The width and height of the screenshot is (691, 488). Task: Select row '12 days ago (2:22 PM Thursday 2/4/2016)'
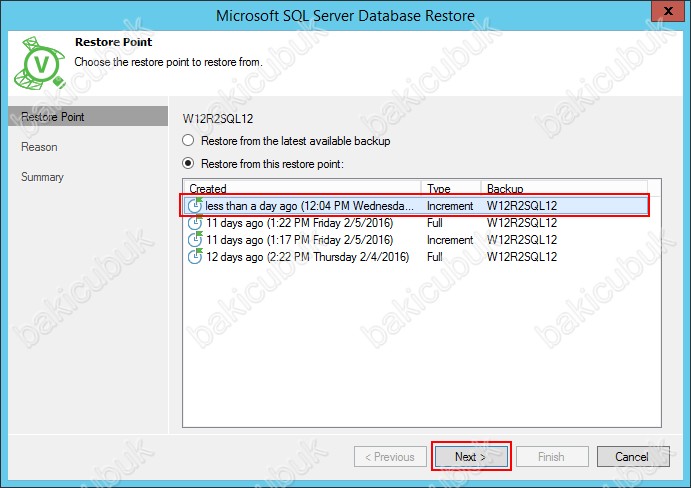coord(415,257)
